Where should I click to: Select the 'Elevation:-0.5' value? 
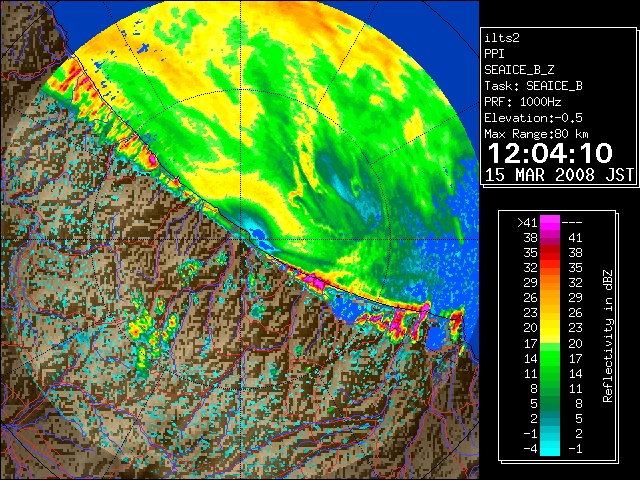pyautogui.click(x=533, y=118)
